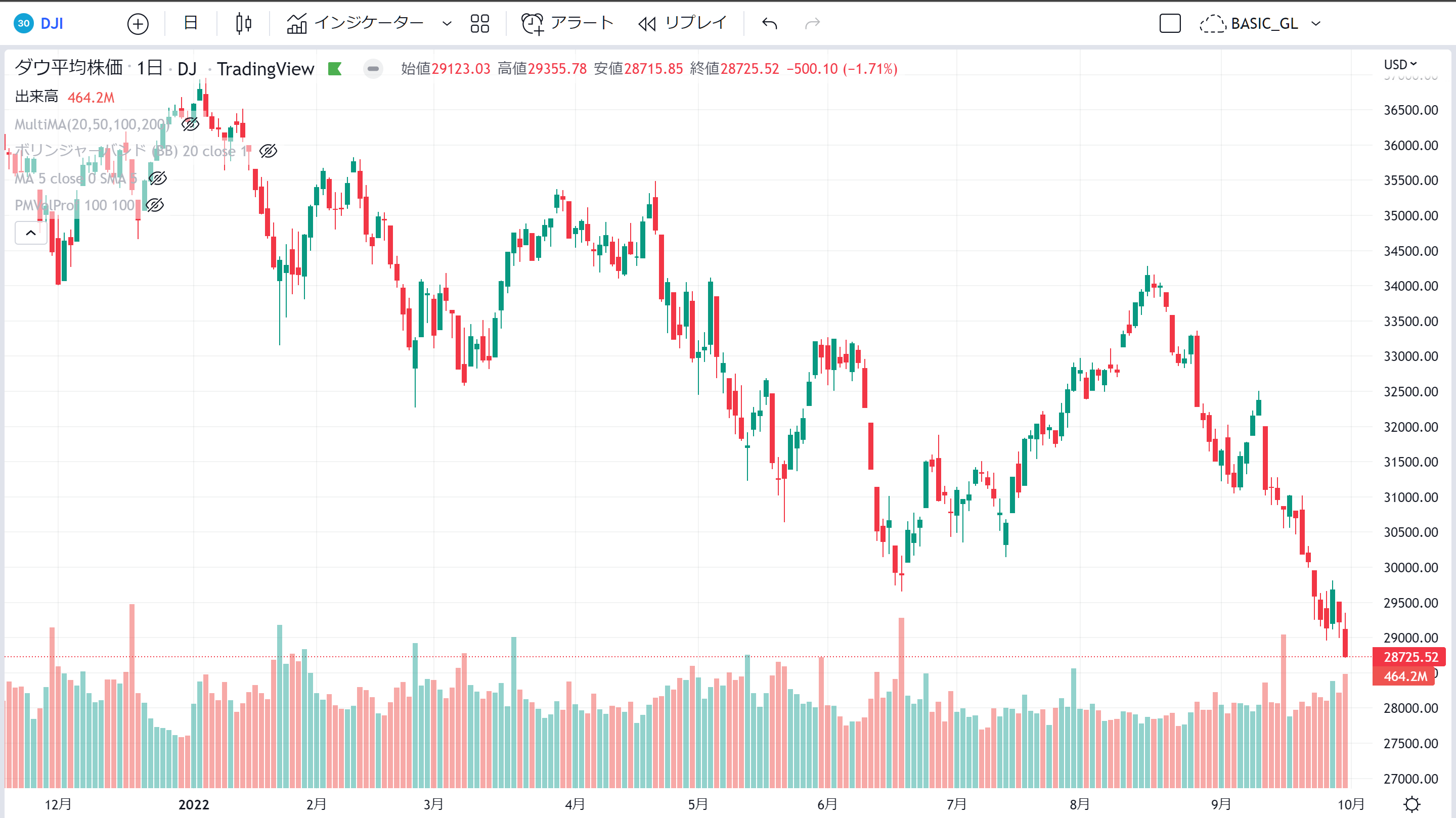Click the 10月 label on time axis
Image resolution: width=1456 pixels, height=818 pixels.
pos(1350,804)
